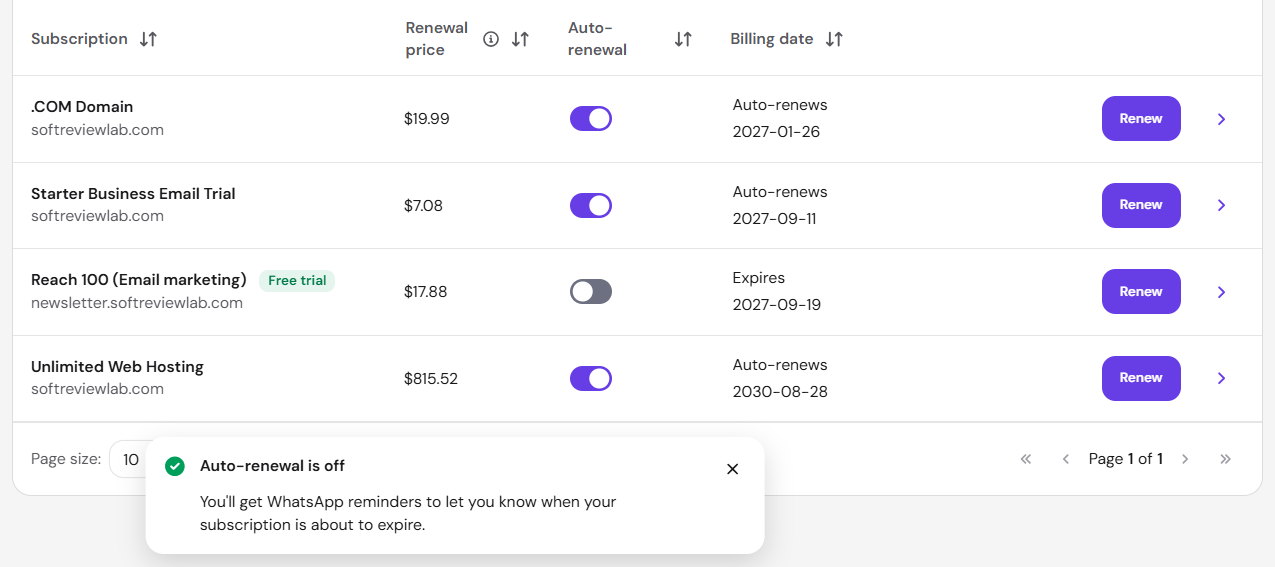Open Unlimited Web Hosting details chevron
The image size is (1275, 567).
point(1221,378)
